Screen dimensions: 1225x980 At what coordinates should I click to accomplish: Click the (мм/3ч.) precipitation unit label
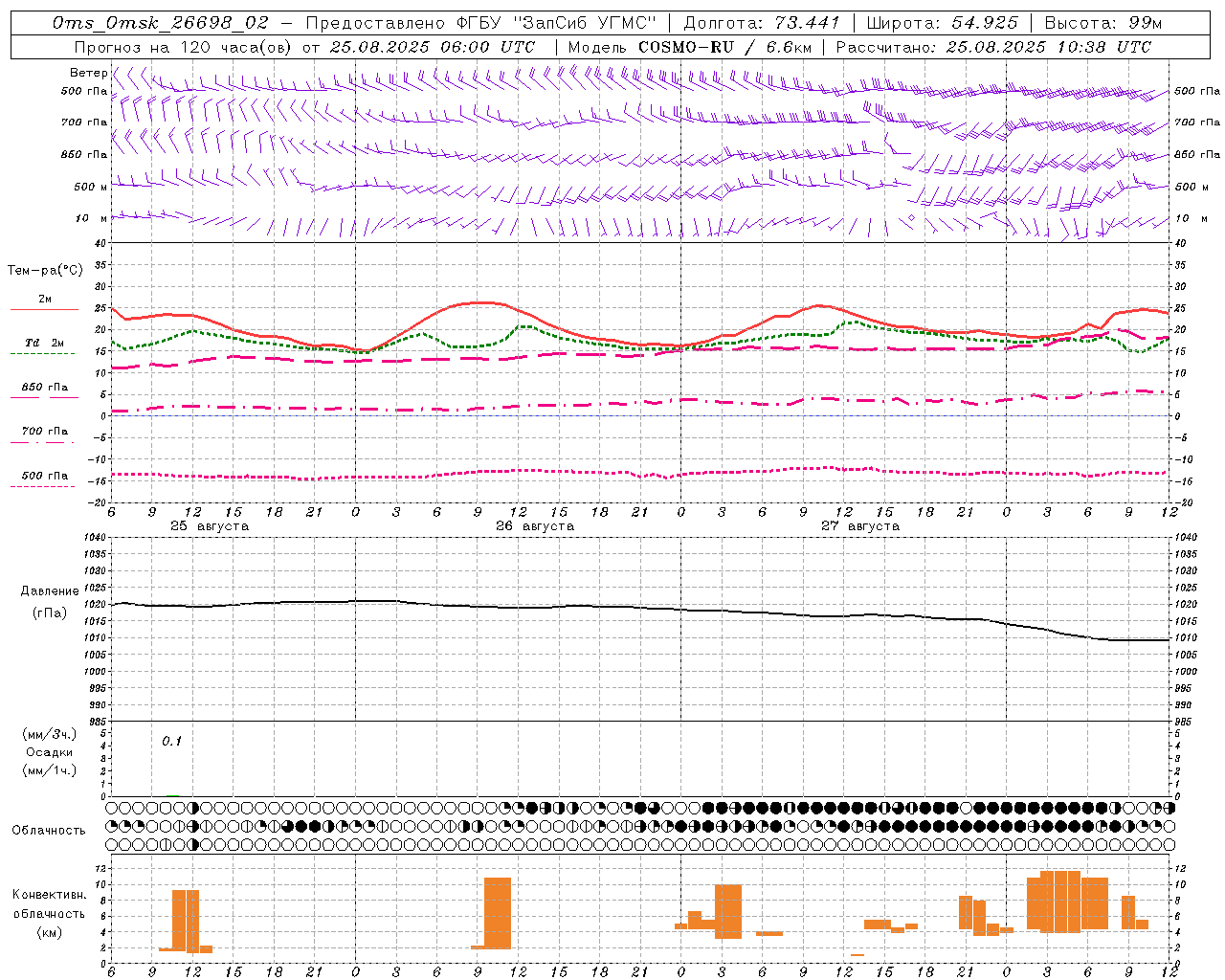click(x=50, y=734)
